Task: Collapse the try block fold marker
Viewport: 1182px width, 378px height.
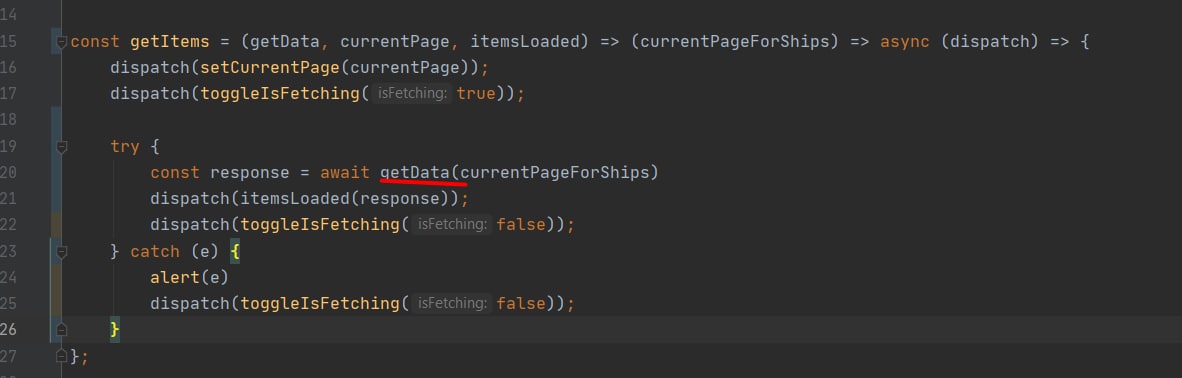Action: click(x=62, y=146)
